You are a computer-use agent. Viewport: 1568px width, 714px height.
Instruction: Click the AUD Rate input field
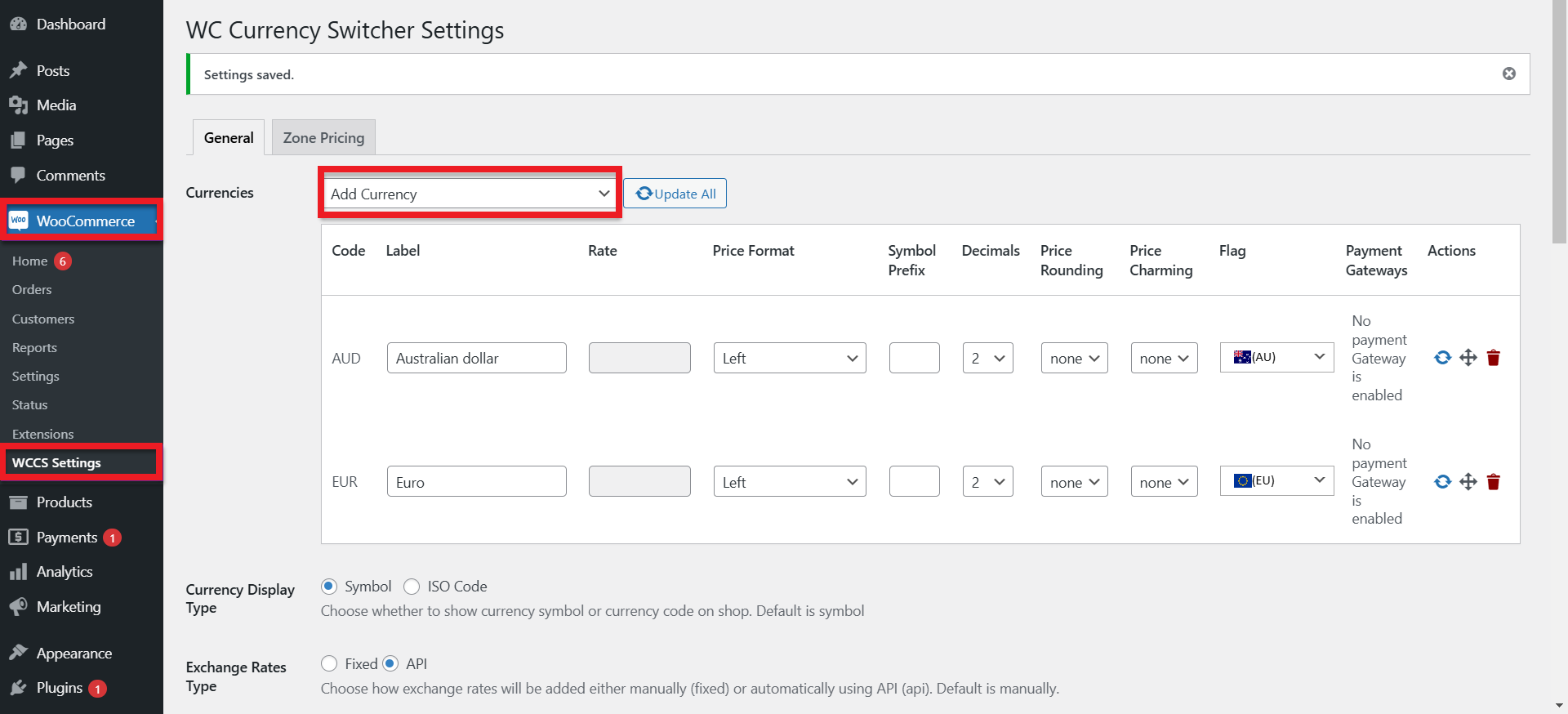(639, 358)
